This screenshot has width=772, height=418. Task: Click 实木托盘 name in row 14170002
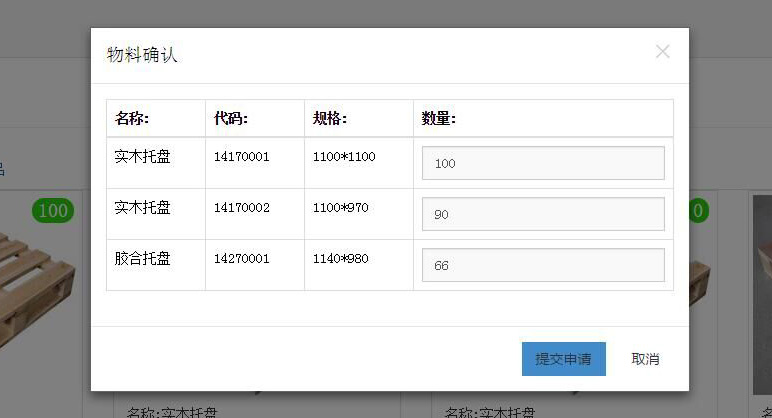point(142,207)
